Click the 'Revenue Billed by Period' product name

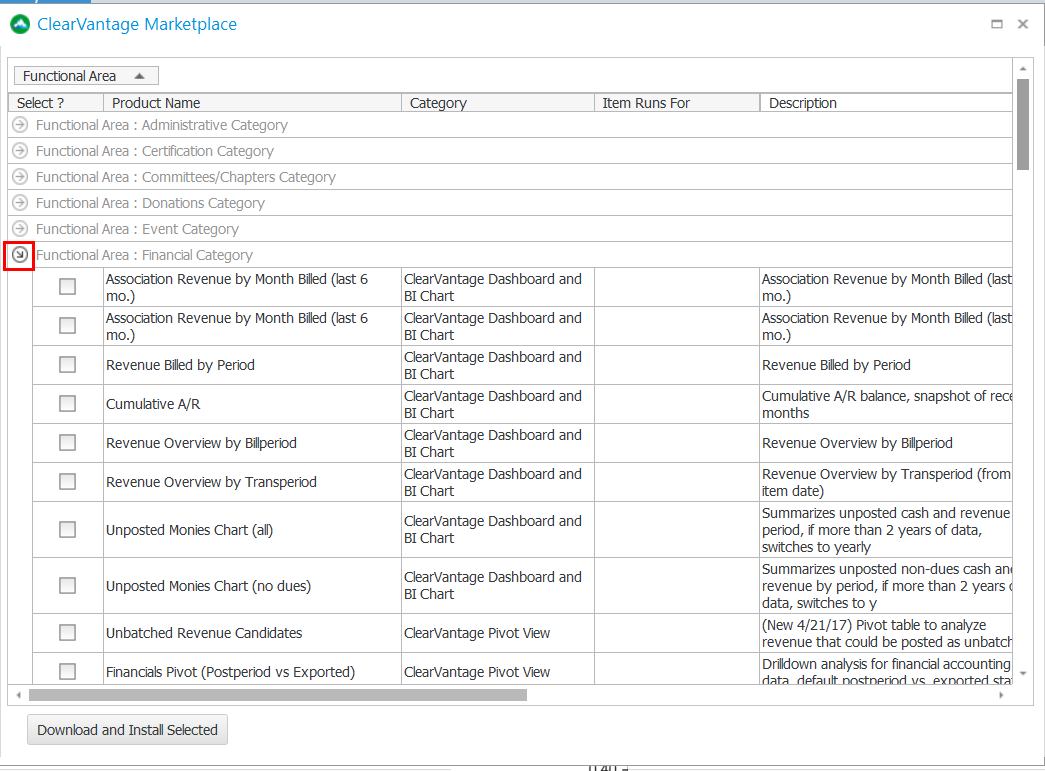(x=180, y=365)
